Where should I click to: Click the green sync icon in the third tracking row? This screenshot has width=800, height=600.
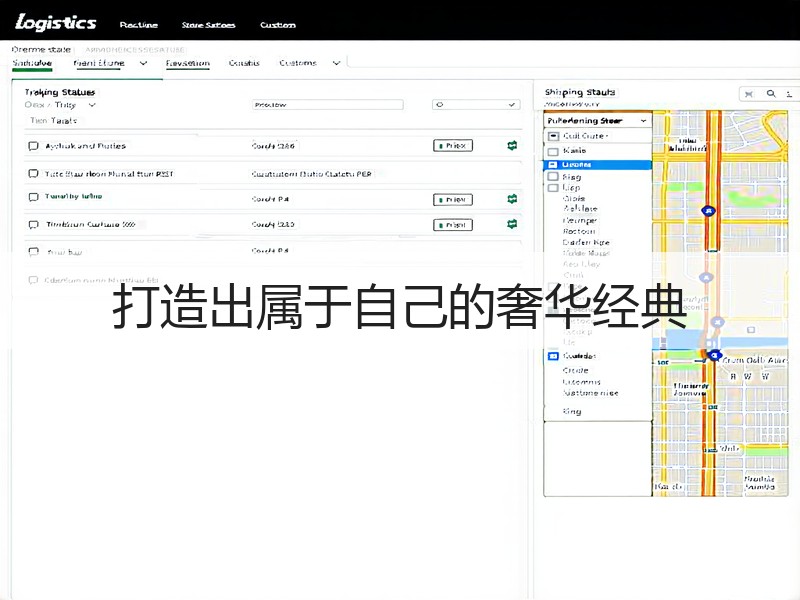512,198
